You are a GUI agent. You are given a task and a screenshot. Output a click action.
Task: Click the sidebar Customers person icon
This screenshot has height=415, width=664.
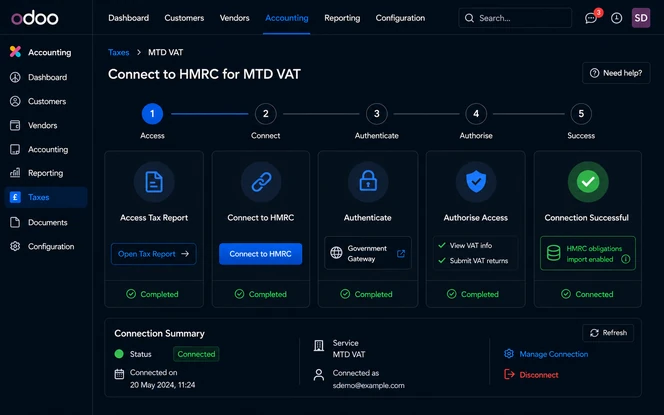[15, 101]
